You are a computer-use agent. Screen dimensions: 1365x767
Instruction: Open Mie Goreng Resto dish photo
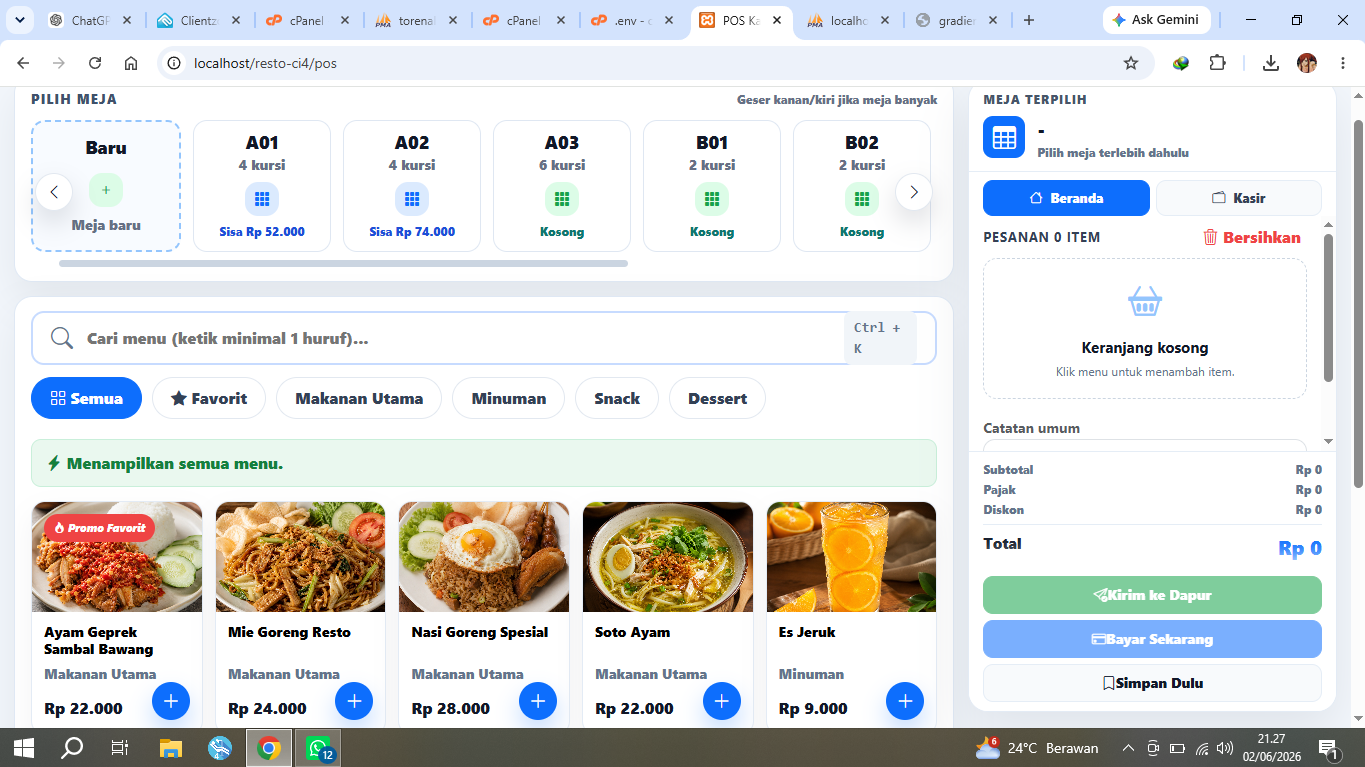click(300, 557)
